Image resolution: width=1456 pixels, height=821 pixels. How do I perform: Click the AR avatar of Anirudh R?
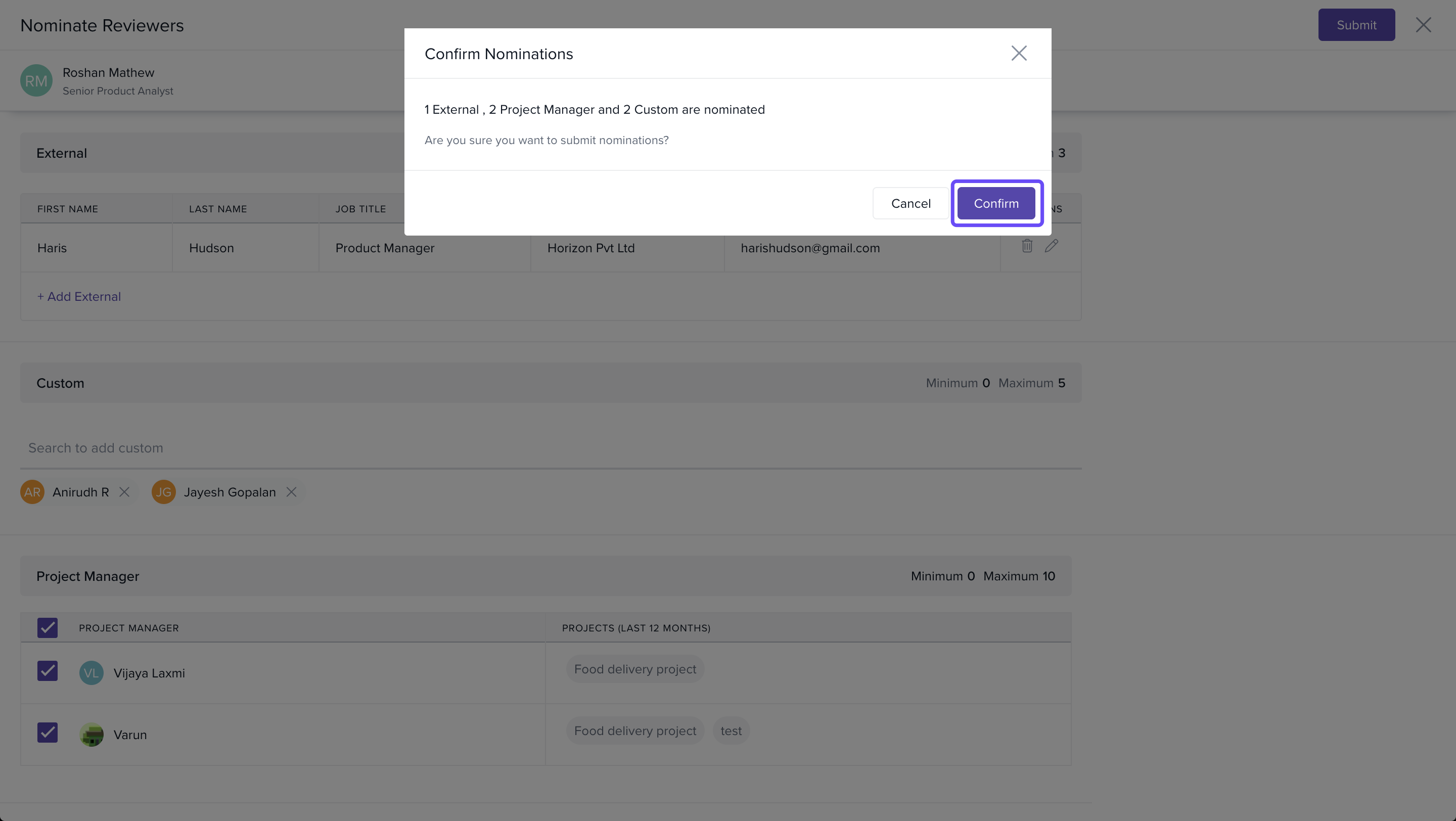pyautogui.click(x=32, y=492)
